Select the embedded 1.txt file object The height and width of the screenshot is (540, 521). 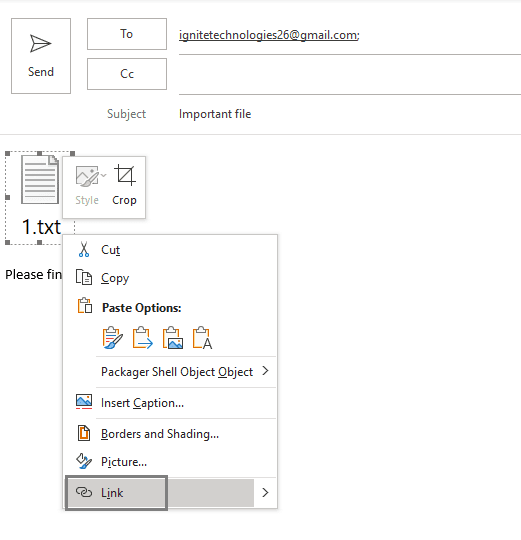point(40,197)
